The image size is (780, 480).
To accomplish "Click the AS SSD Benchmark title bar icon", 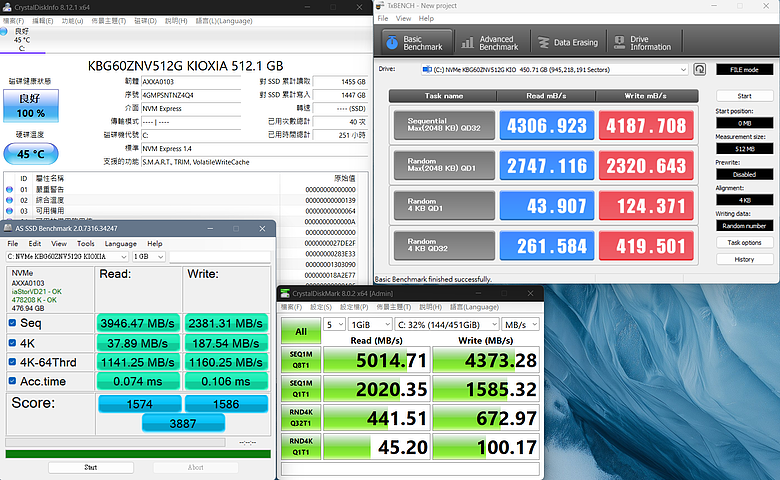I will coord(8,228).
